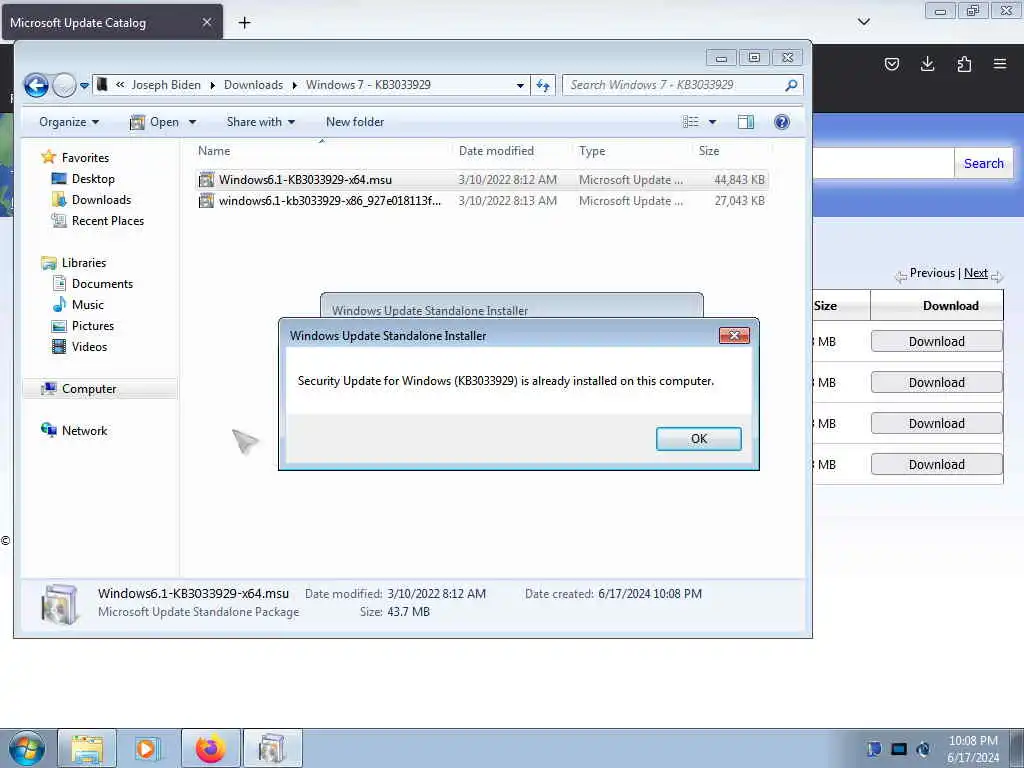Click the catalog Search button

(984, 163)
